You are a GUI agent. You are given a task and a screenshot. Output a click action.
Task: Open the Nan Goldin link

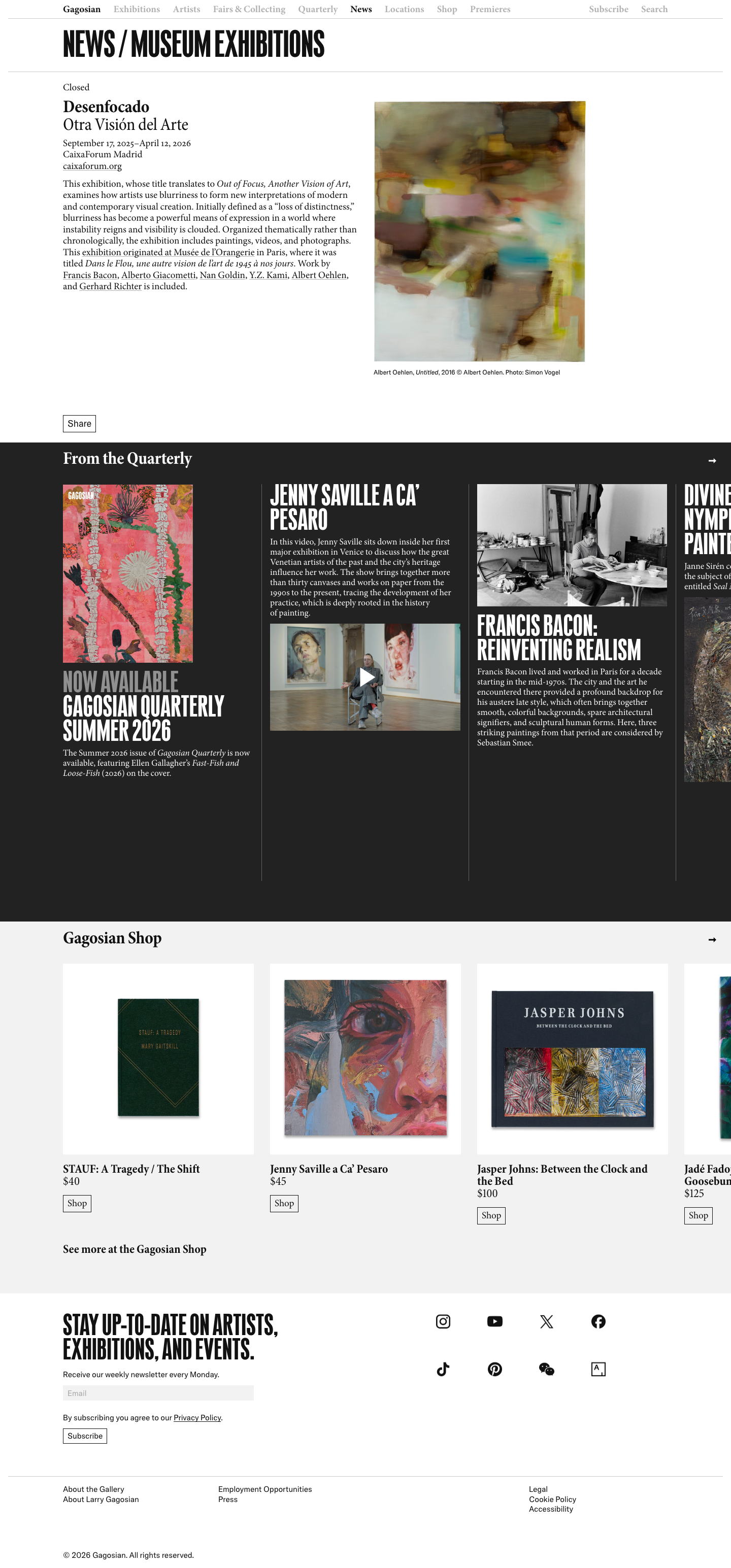pos(222,275)
